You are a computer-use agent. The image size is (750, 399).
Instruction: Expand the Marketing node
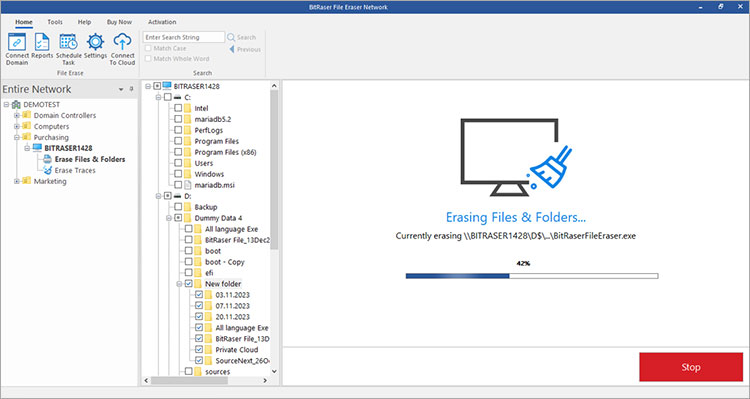17,181
